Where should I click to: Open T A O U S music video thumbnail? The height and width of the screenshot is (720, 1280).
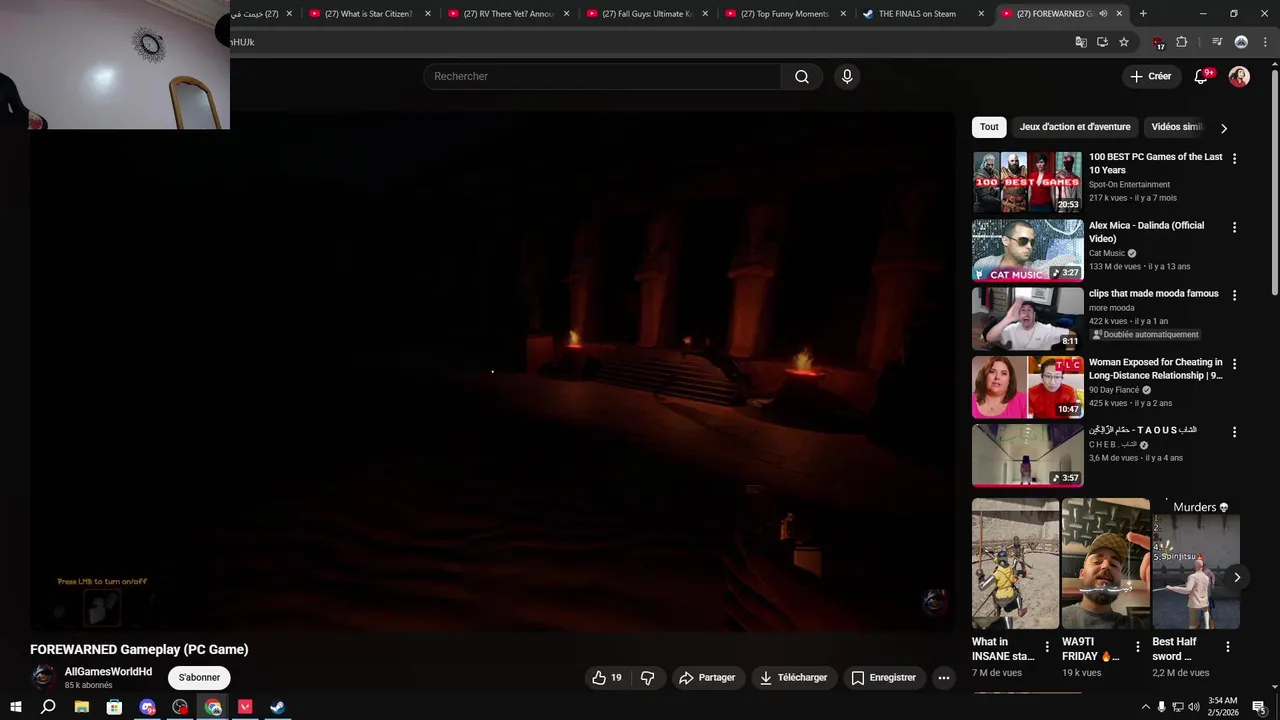(1028, 455)
